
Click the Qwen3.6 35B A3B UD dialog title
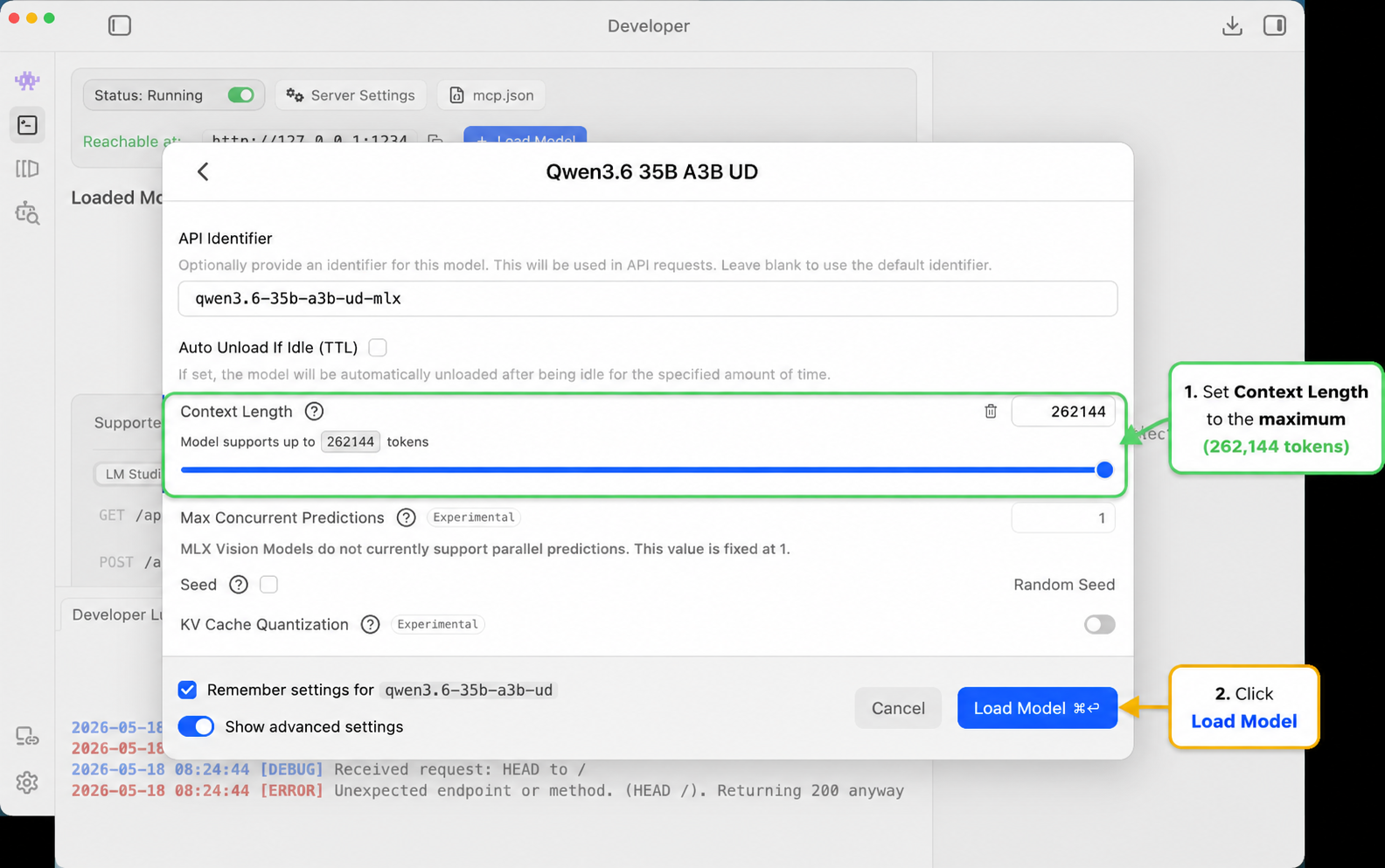pyautogui.click(x=651, y=171)
